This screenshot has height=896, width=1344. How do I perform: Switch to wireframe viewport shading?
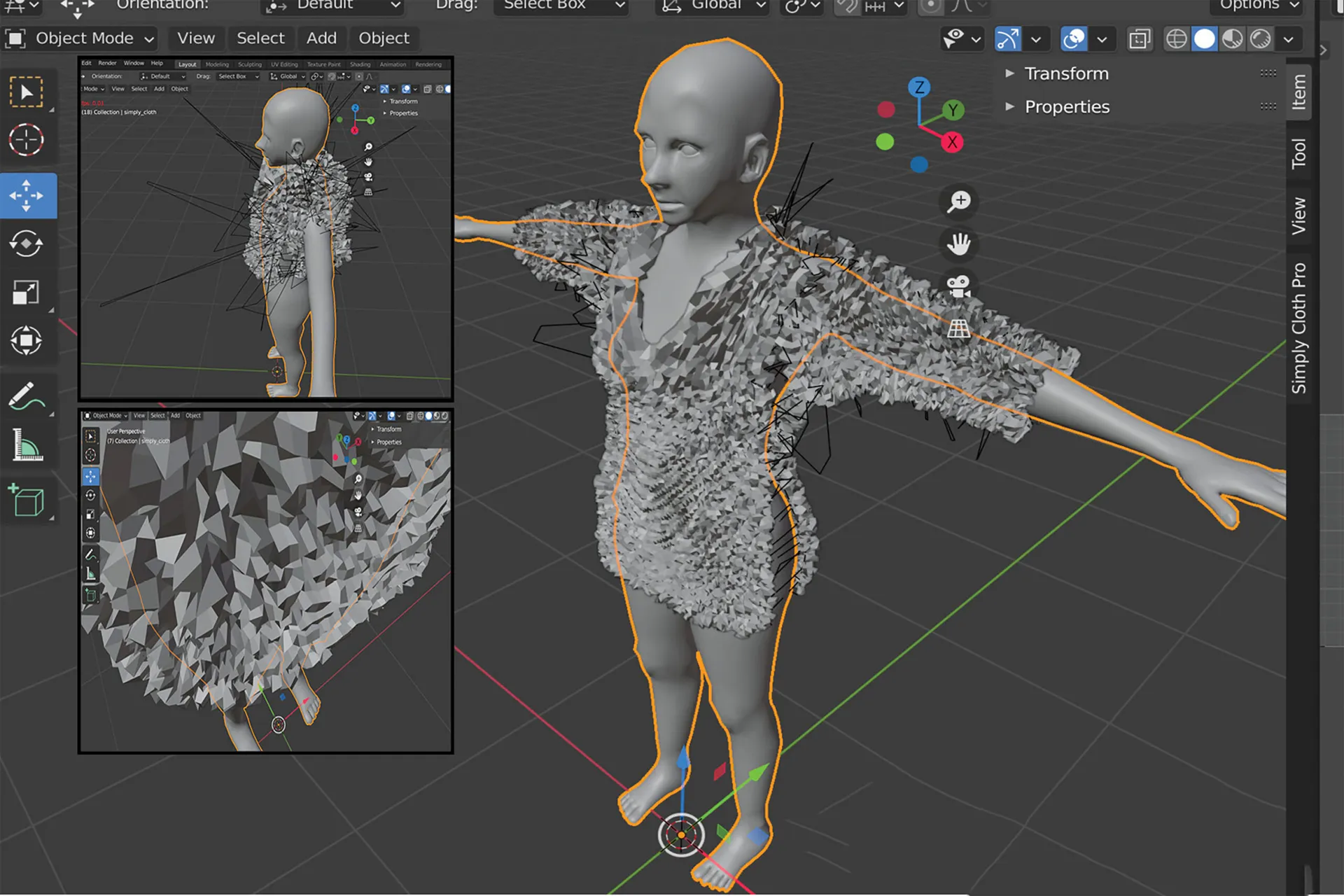click(1176, 39)
